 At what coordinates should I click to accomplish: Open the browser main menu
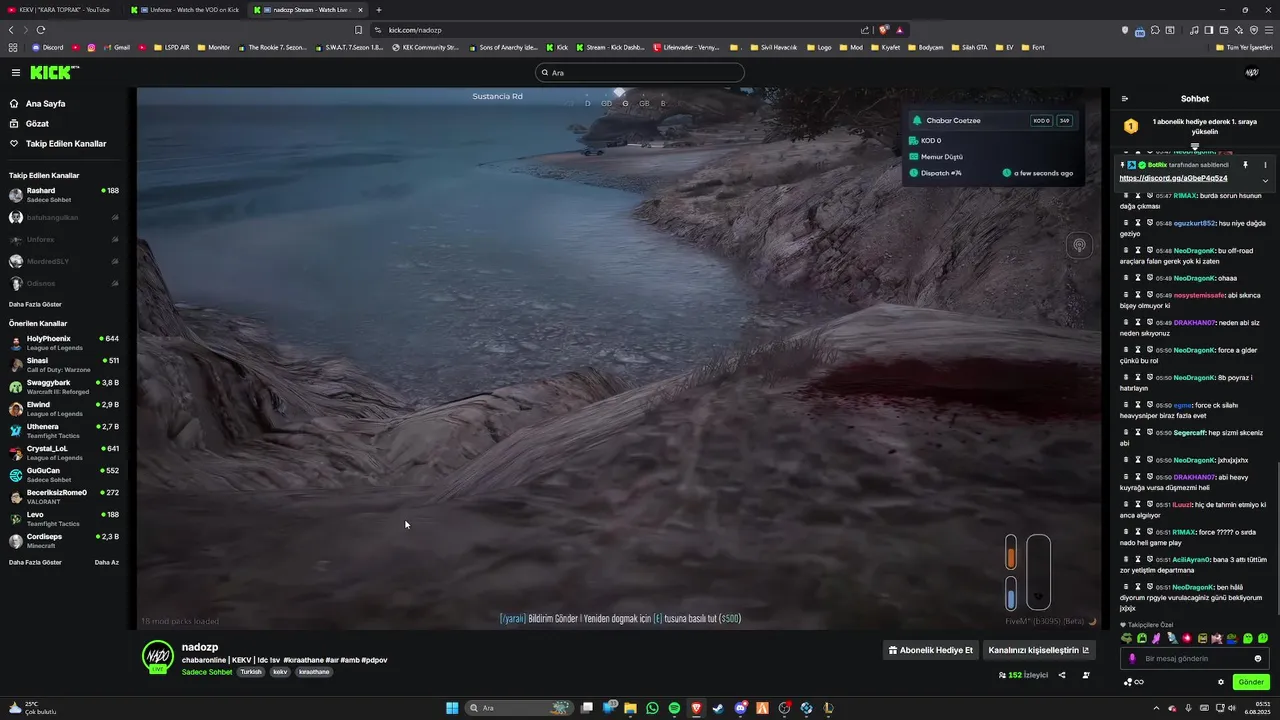coord(1269,30)
